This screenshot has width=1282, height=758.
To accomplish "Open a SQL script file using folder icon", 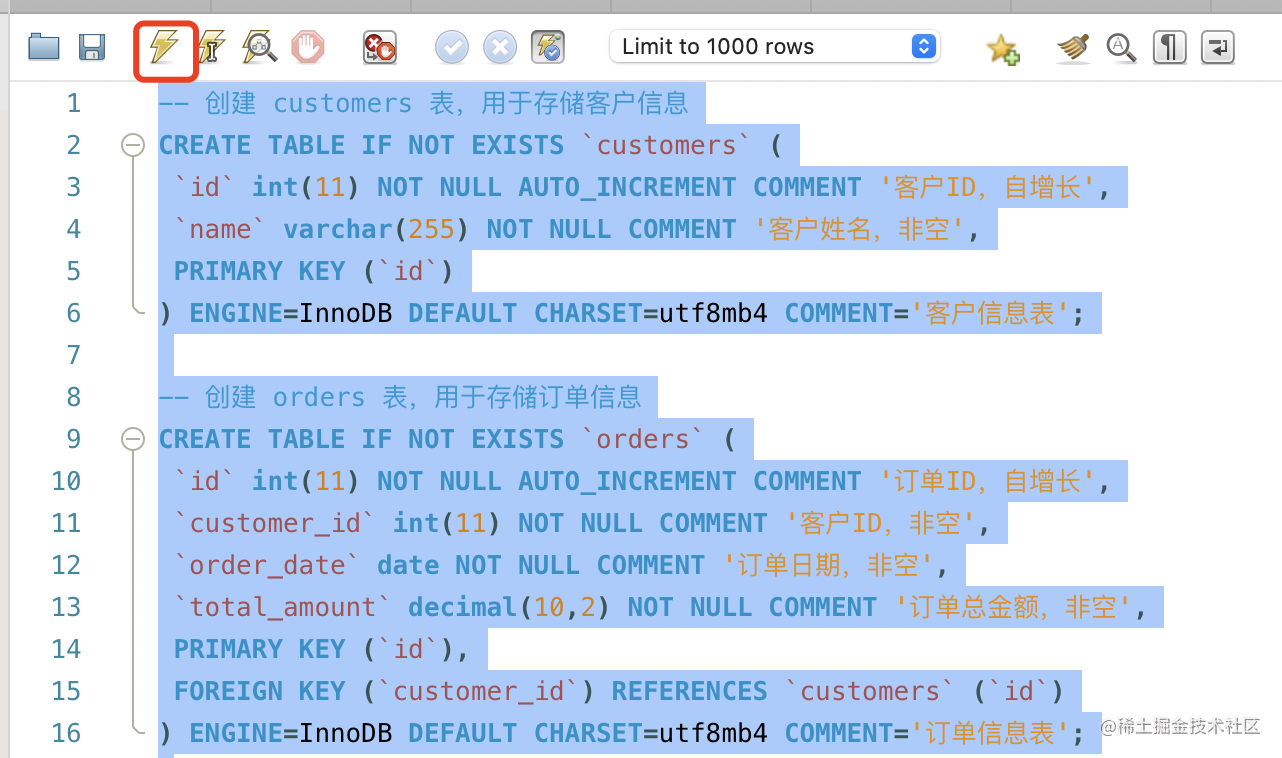I will coord(43,47).
